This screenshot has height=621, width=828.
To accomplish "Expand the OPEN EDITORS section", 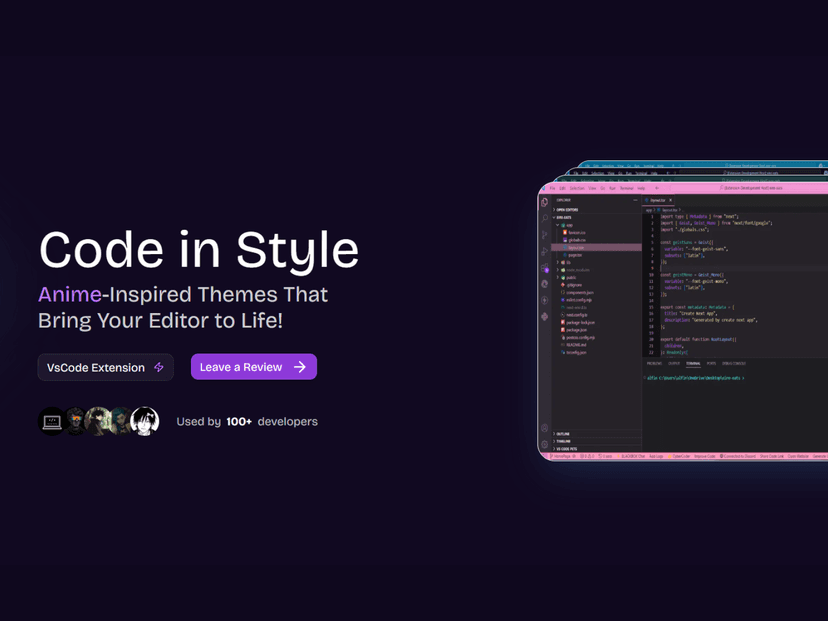I will pyautogui.click(x=567, y=210).
